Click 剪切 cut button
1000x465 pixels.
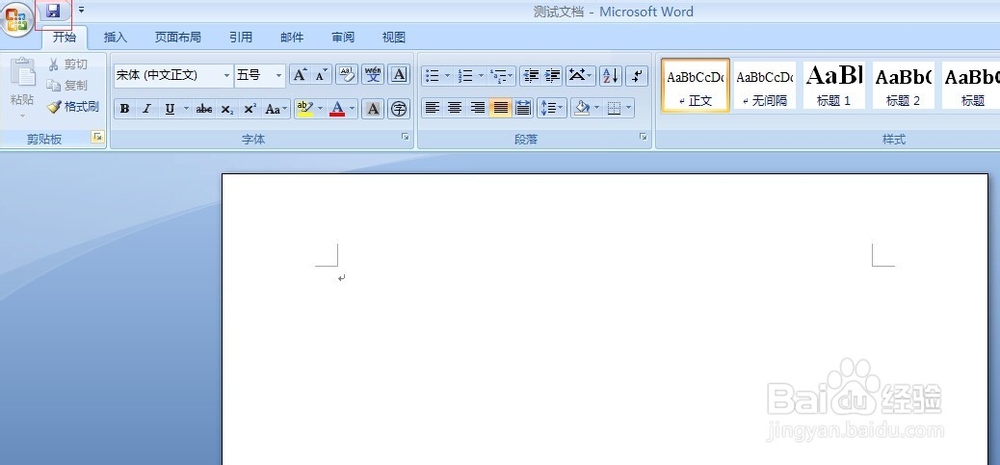point(68,64)
